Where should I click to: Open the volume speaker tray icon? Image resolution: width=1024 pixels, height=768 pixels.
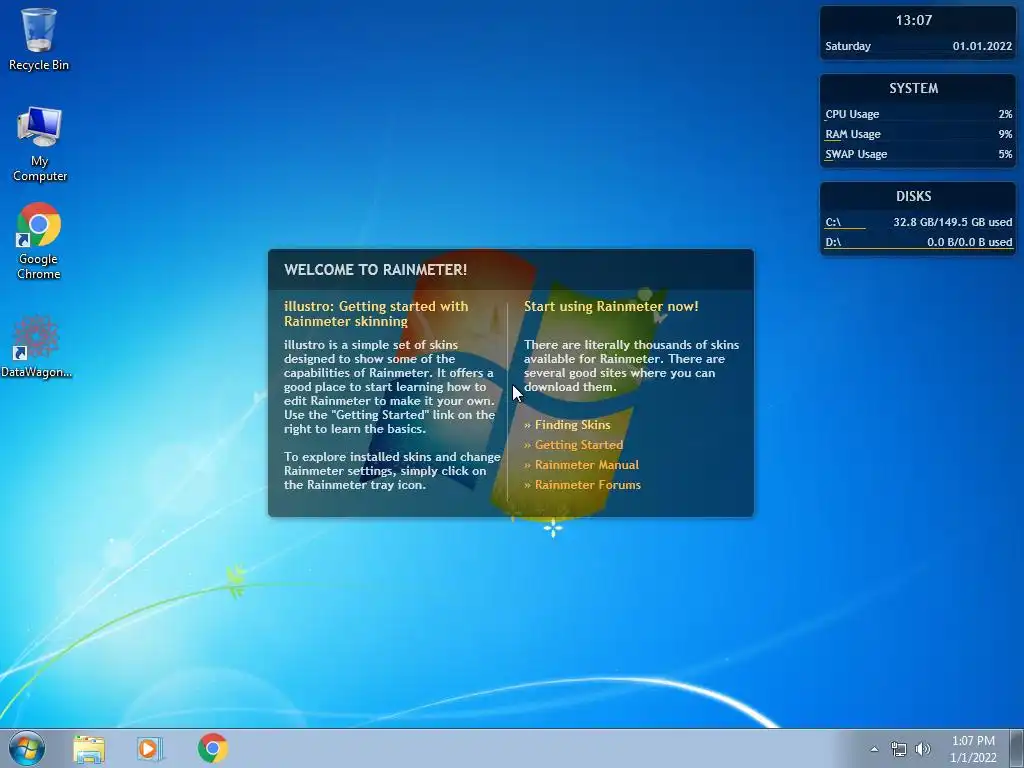pos(923,749)
